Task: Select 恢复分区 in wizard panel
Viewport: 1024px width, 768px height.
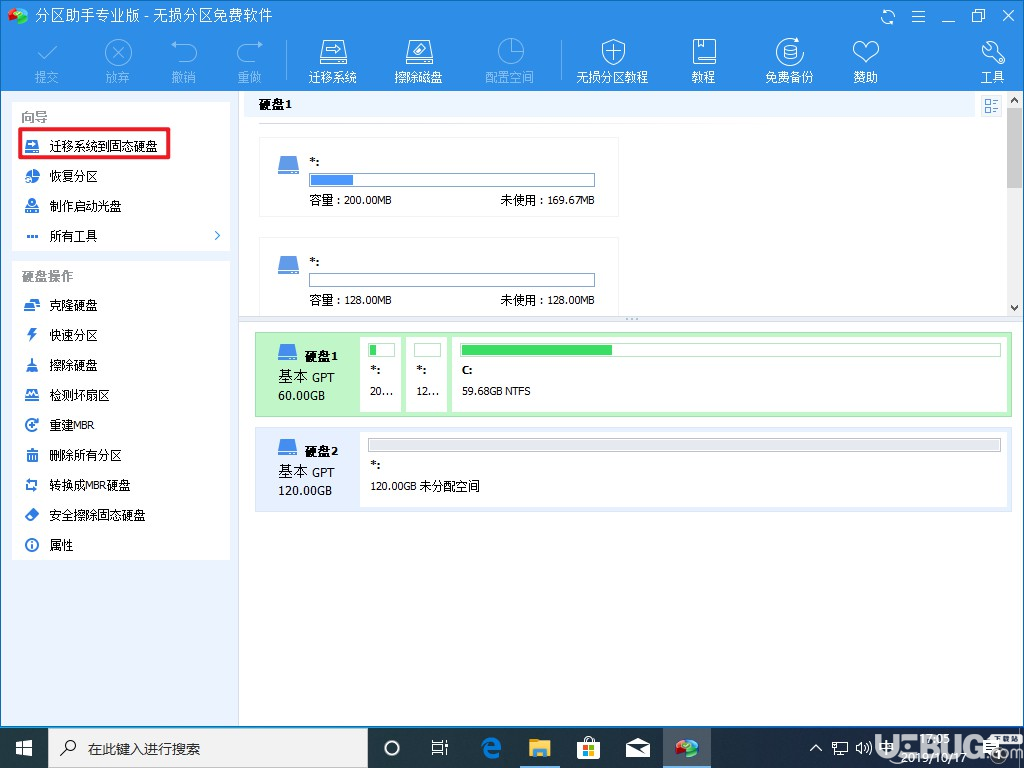Action: click(x=73, y=176)
